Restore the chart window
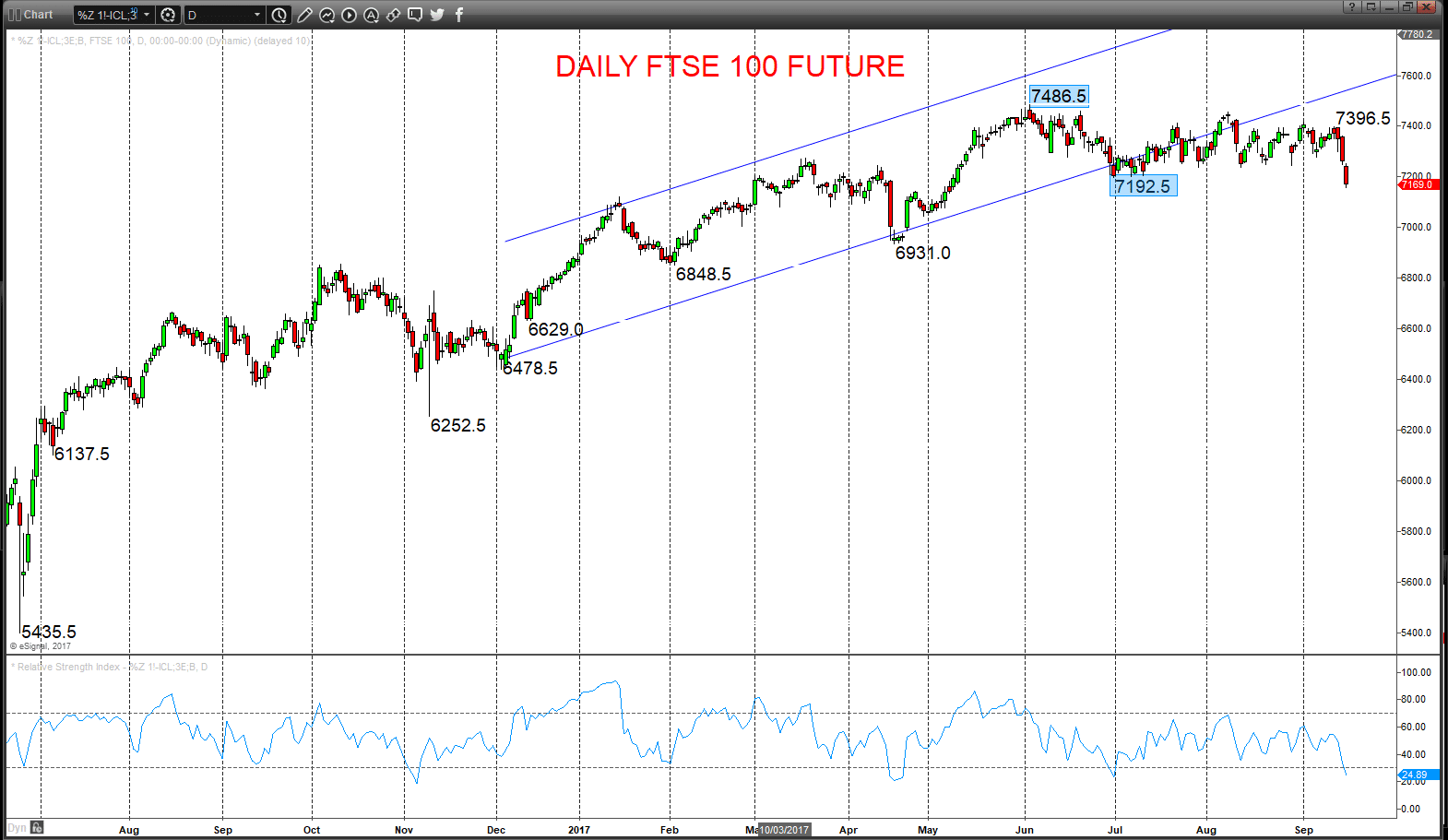 coord(1407,6)
